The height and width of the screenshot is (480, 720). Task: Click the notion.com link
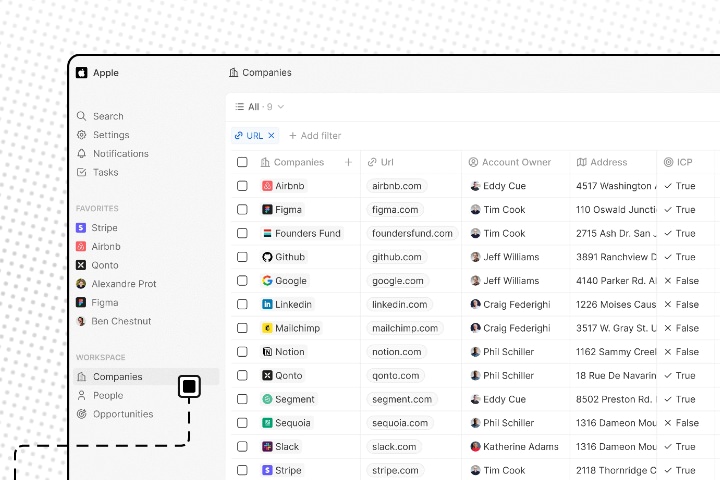(x=397, y=352)
